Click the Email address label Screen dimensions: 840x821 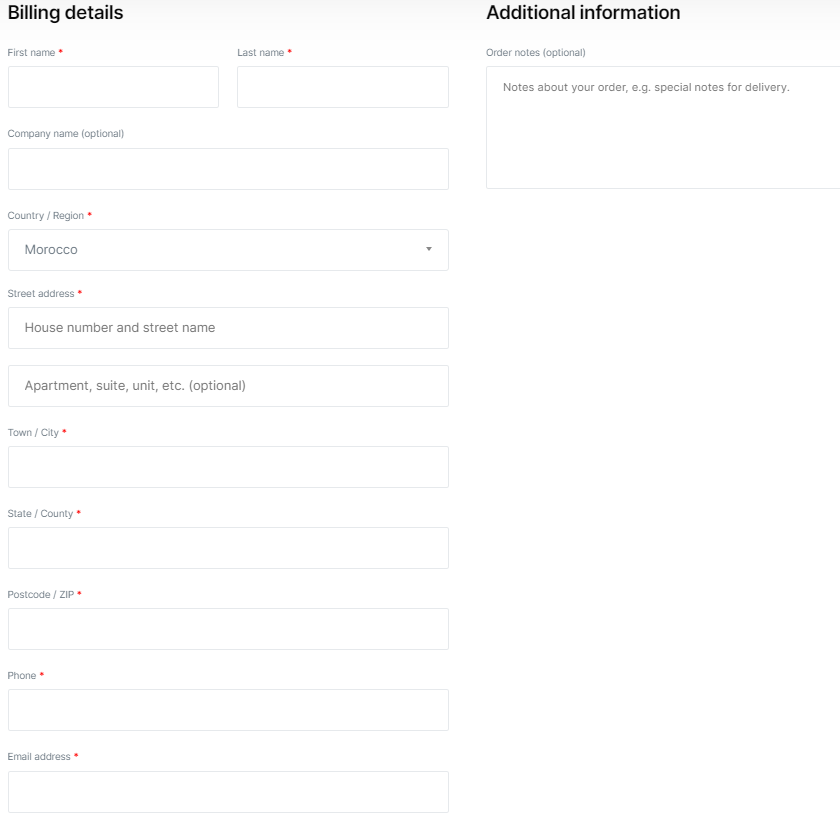pyautogui.click(x=39, y=757)
